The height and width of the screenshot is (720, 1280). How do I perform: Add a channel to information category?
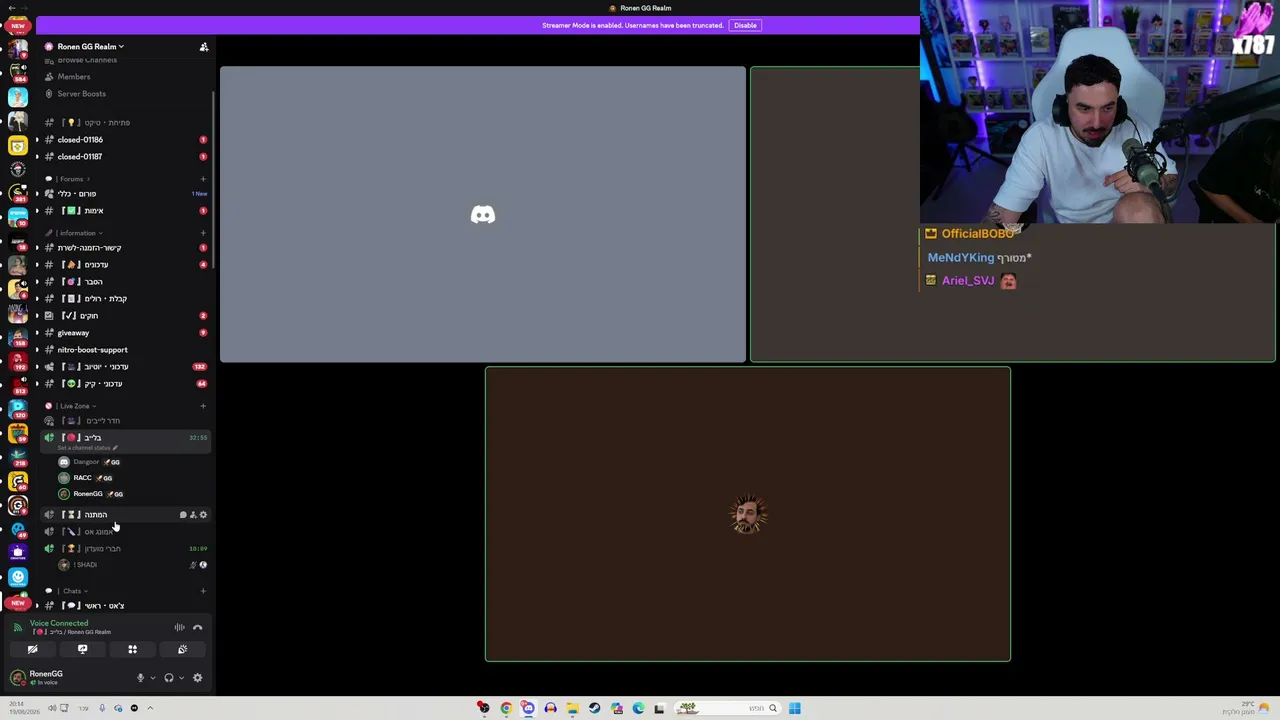pyautogui.click(x=203, y=233)
